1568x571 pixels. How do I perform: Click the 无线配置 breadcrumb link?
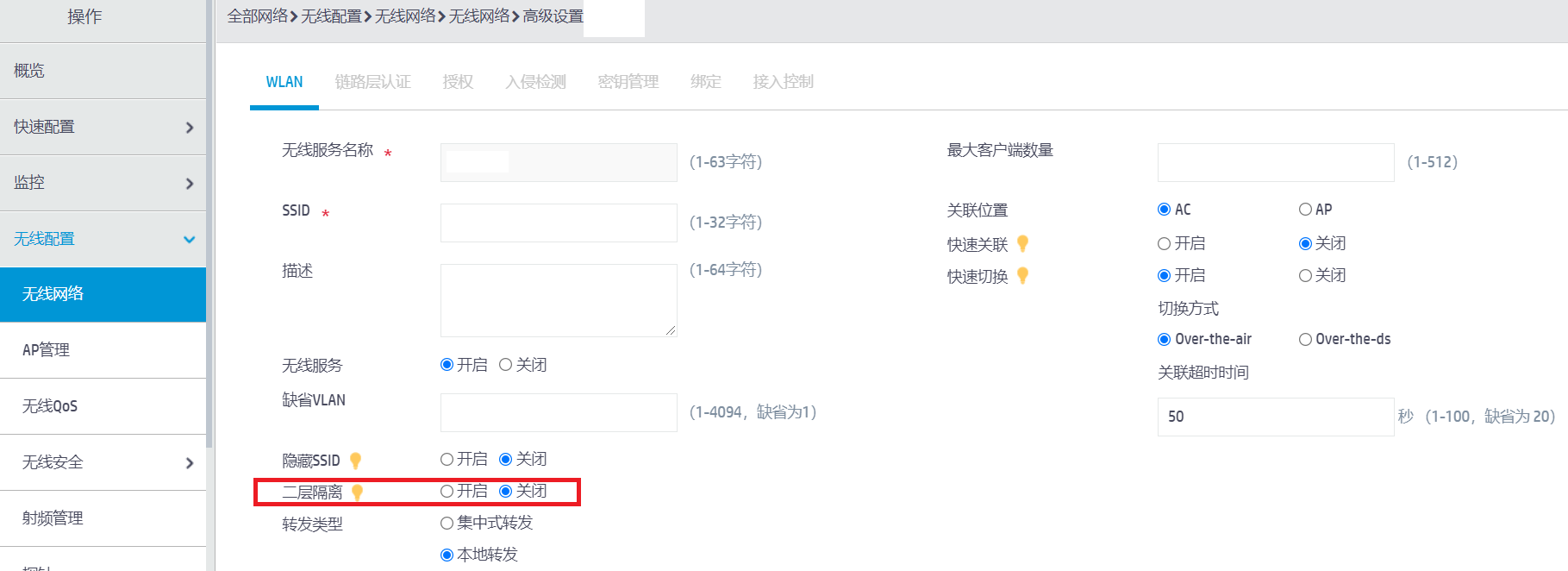tap(331, 16)
